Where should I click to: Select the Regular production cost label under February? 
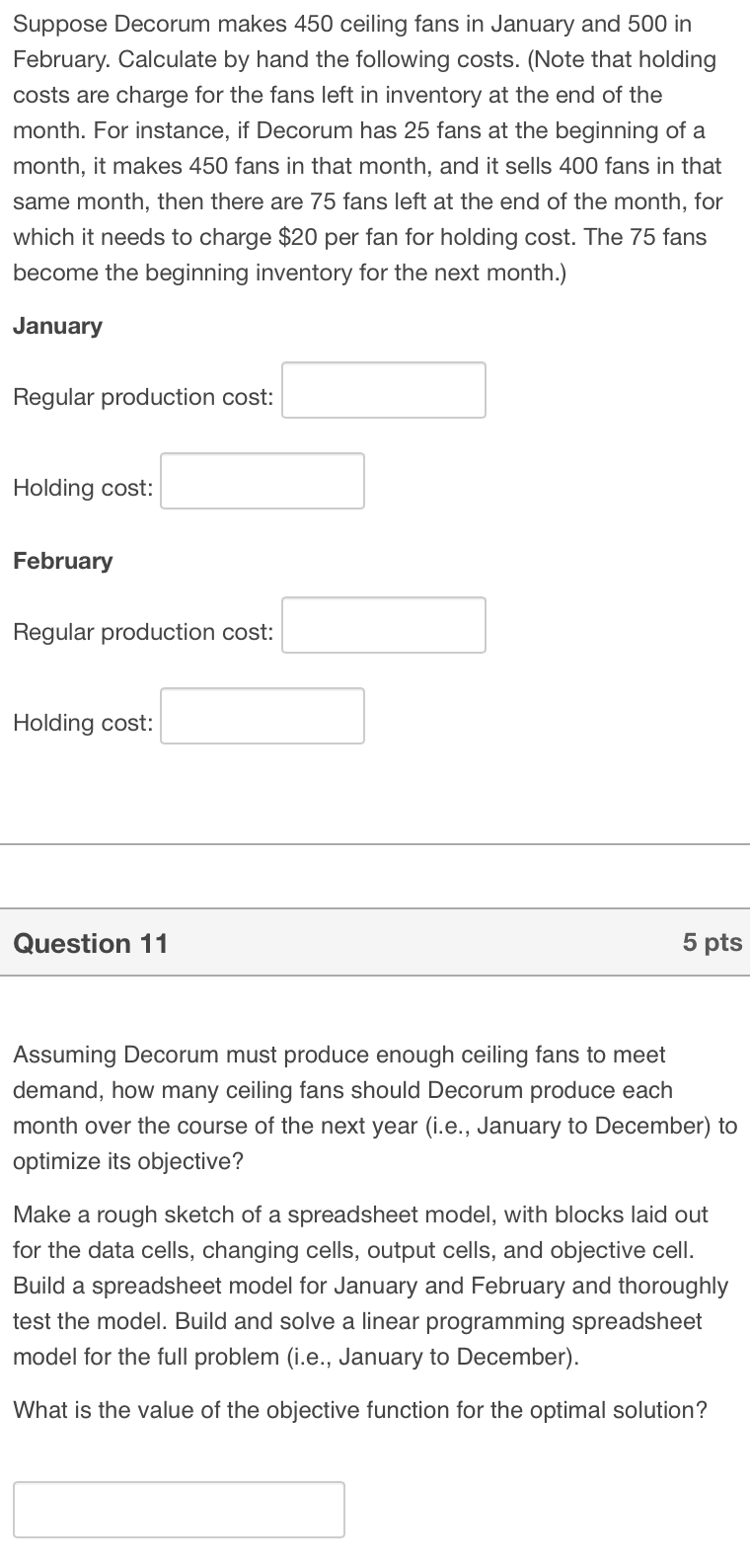[x=143, y=632]
